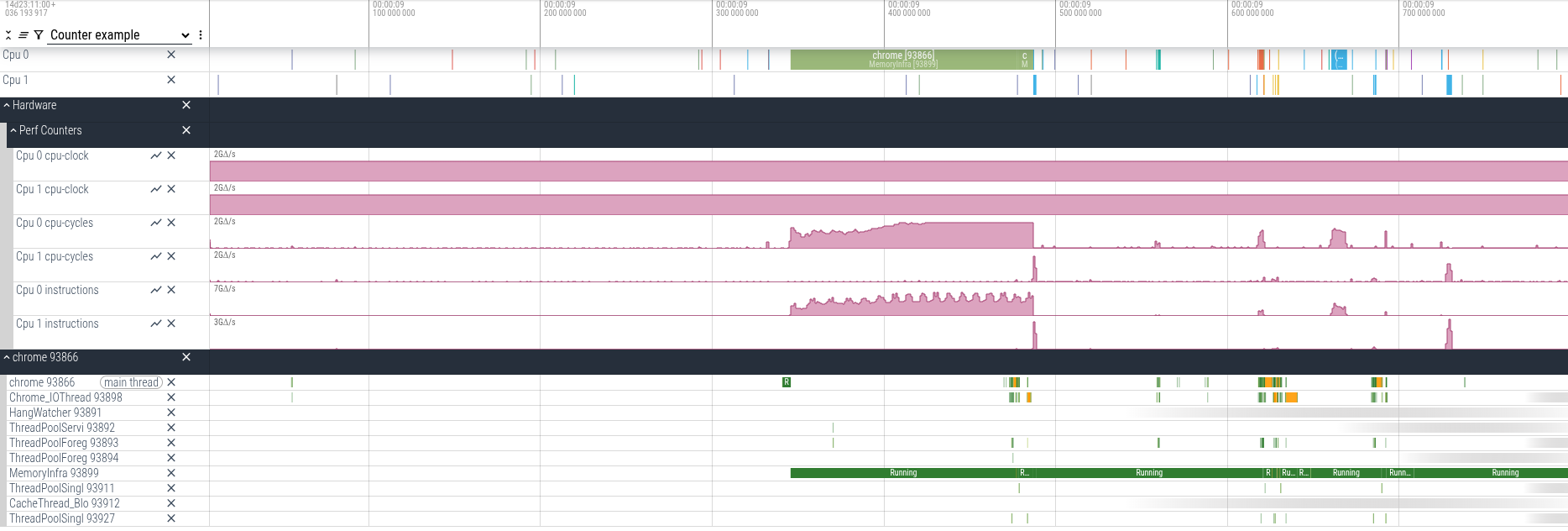This screenshot has height=531, width=1568.
Task: Click the HangWatcher 93891 thread name
Action: click(55, 413)
